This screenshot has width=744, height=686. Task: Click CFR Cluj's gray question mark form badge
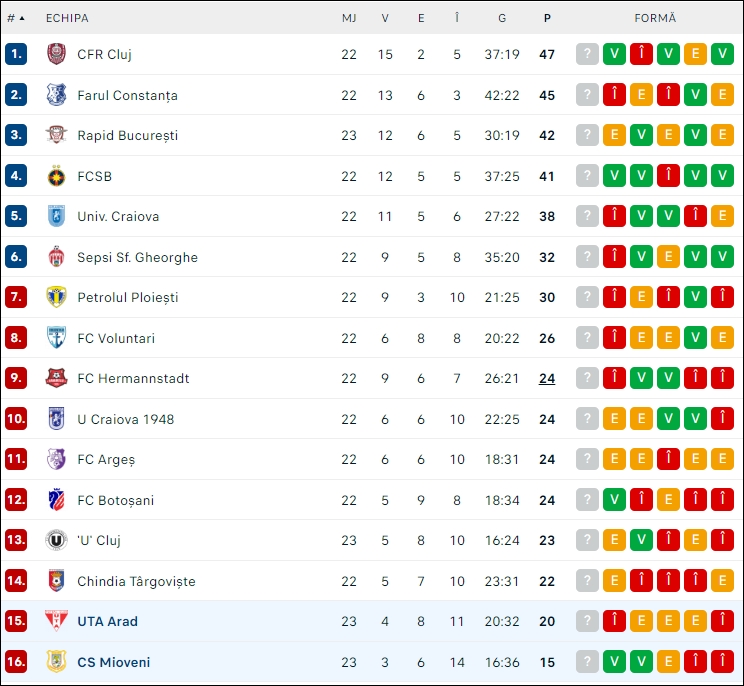tap(587, 54)
